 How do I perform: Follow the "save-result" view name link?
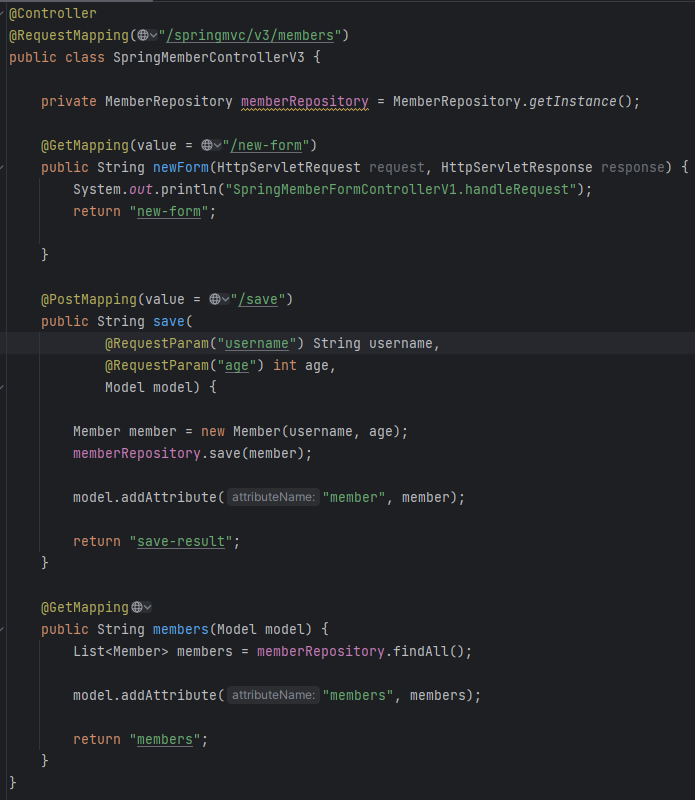point(181,541)
